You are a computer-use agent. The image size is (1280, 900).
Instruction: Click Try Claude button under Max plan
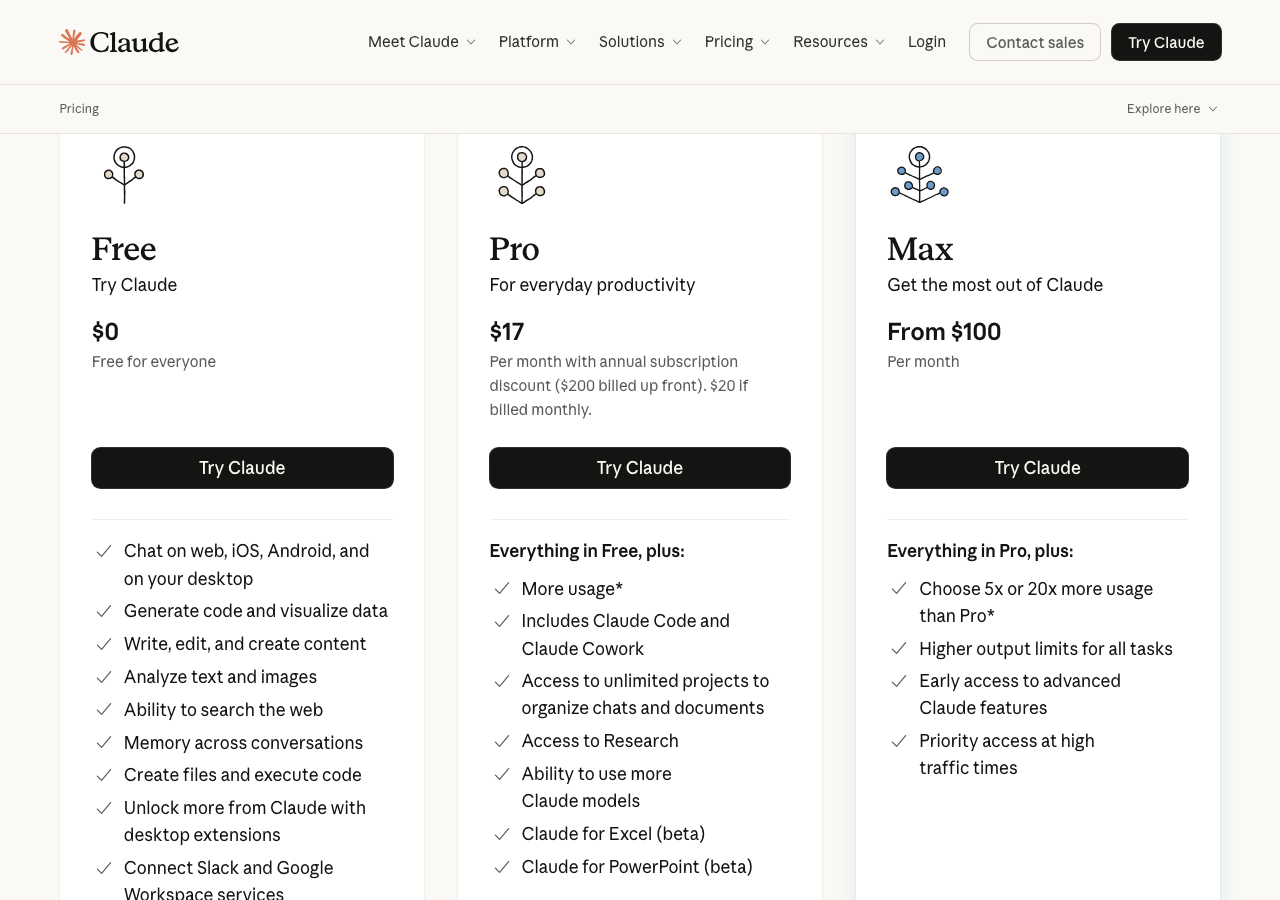pos(1037,468)
